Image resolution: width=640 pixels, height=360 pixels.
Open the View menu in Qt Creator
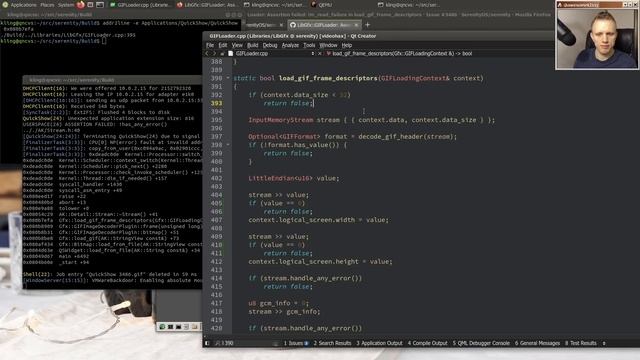click(237, 45)
